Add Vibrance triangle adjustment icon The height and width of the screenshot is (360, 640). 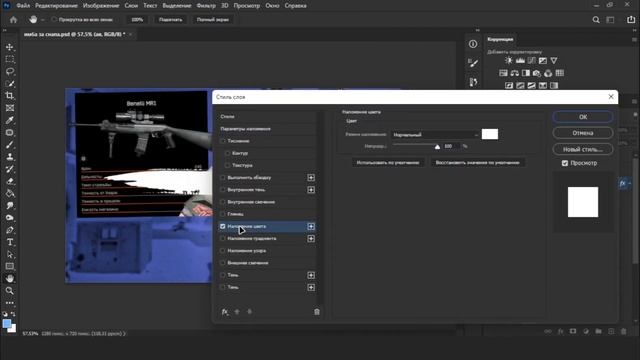pyautogui.click(x=553, y=60)
